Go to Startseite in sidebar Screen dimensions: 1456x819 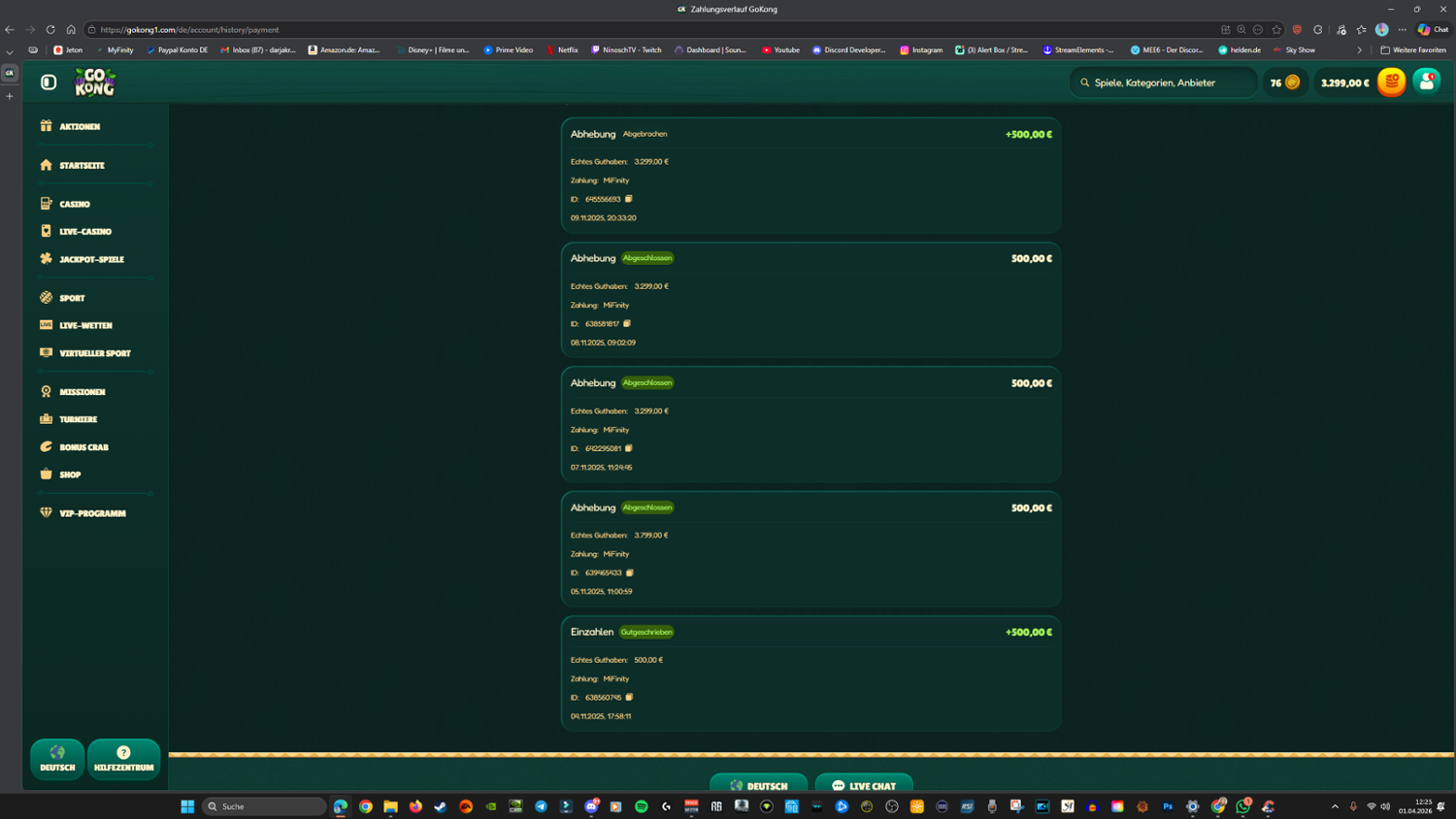click(x=82, y=166)
